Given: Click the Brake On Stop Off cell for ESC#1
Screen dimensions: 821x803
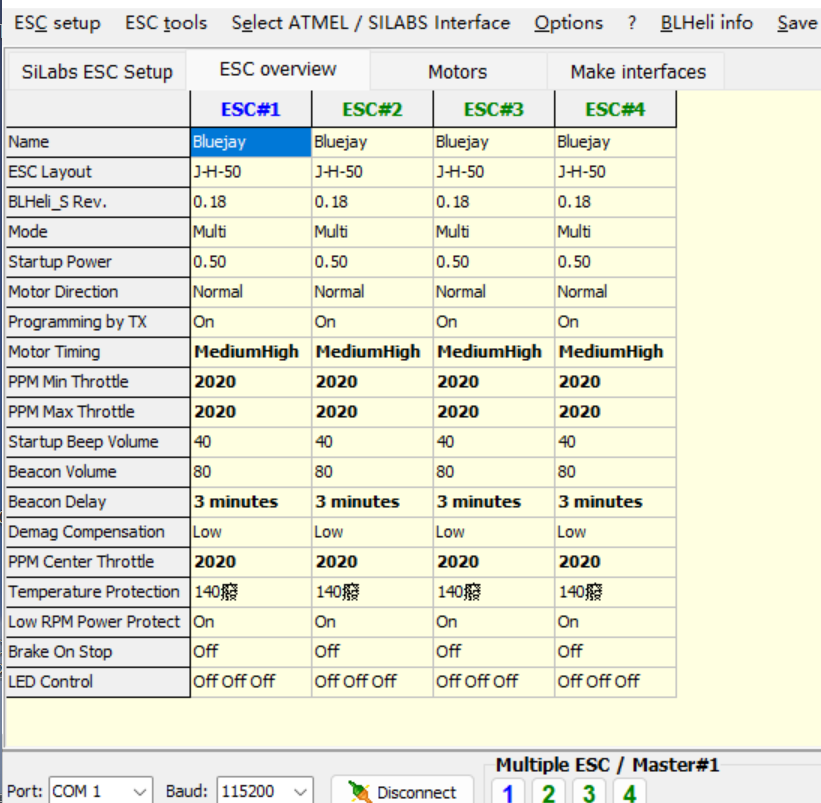Looking at the screenshot, I should (251, 652).
